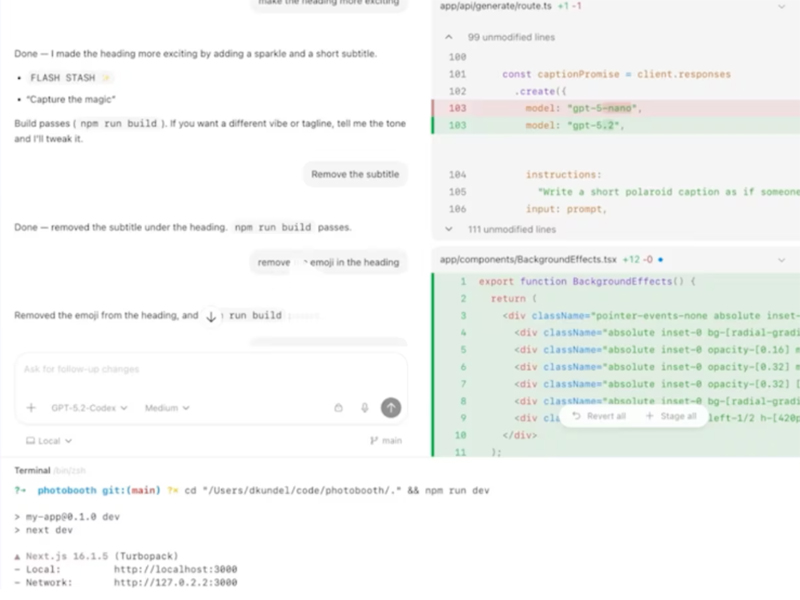Open the Local environment dropdown
This screenshot has width=800, height=600.
click(48, 440)
